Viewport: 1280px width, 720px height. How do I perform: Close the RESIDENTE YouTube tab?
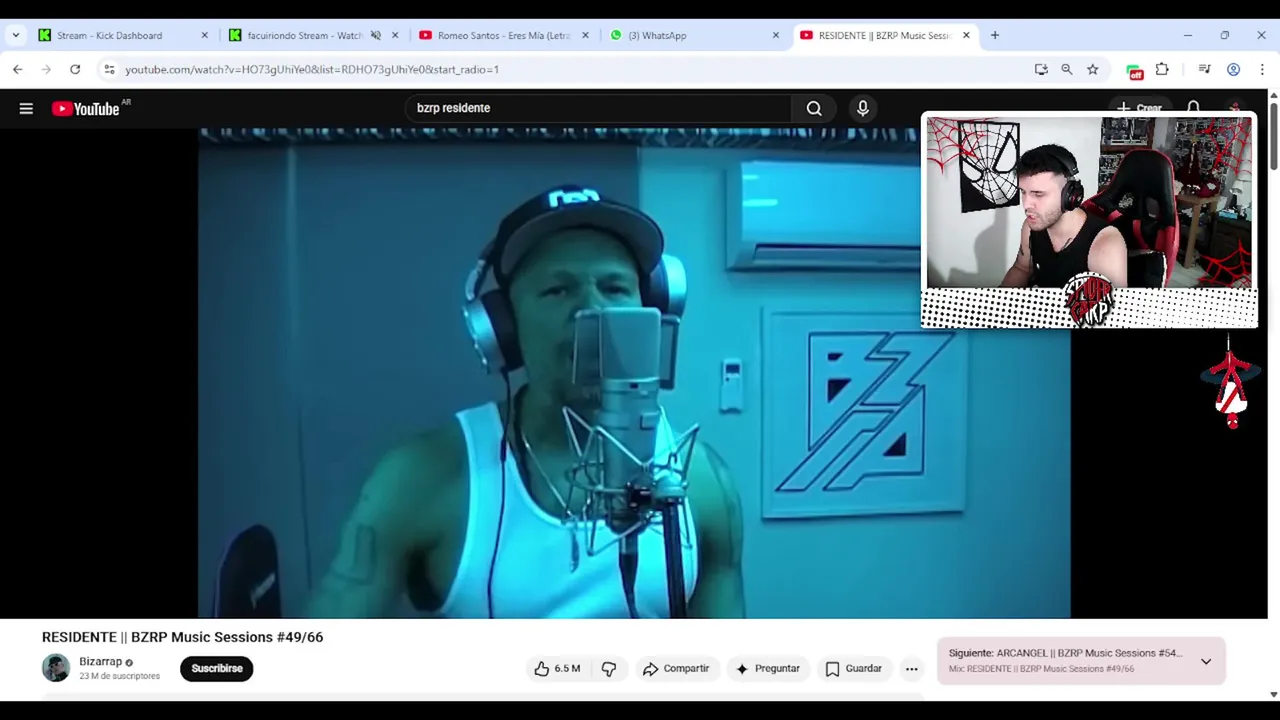[966, 35]
